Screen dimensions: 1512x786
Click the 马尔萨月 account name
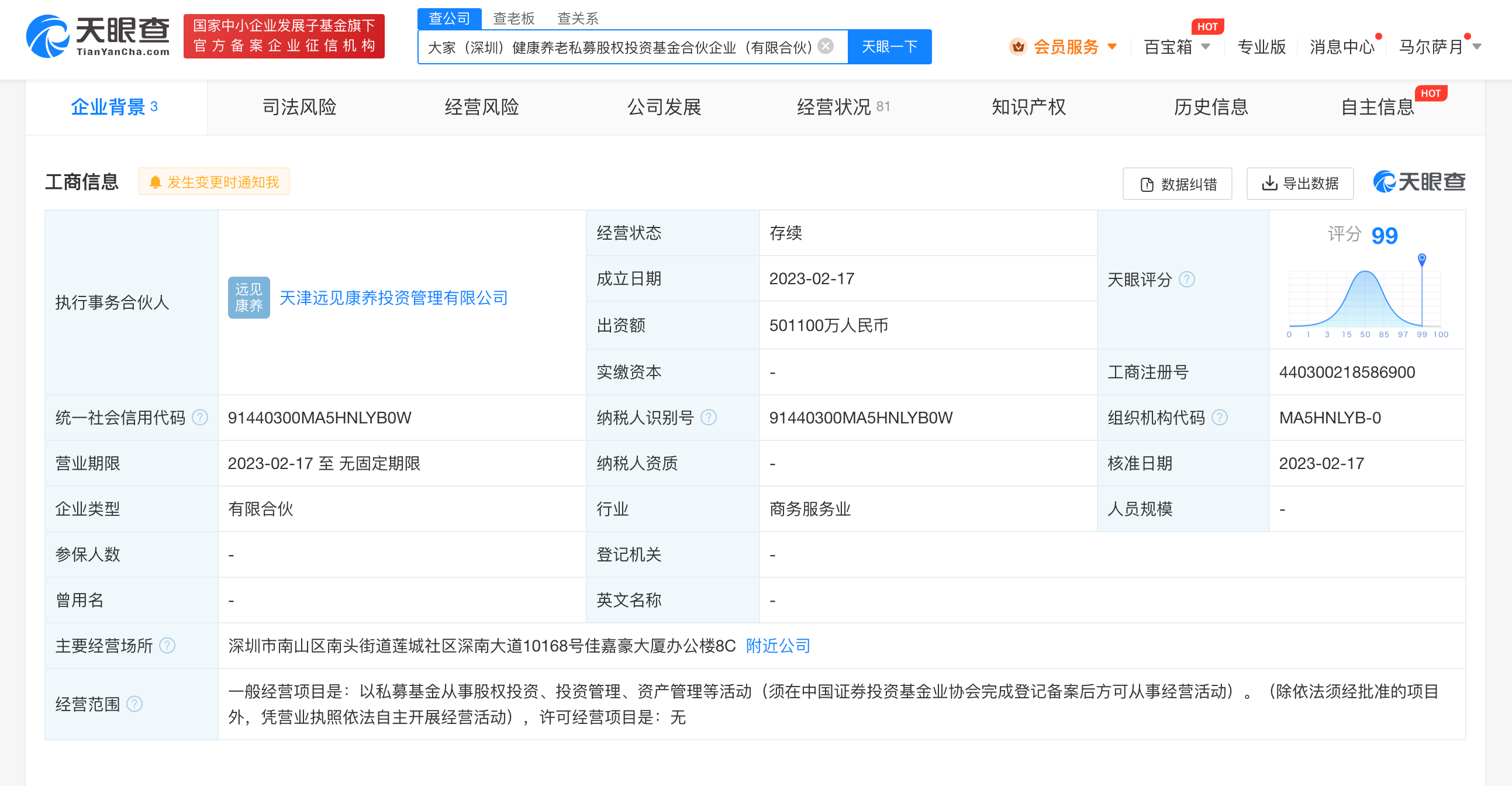(x=1431, y=46)
